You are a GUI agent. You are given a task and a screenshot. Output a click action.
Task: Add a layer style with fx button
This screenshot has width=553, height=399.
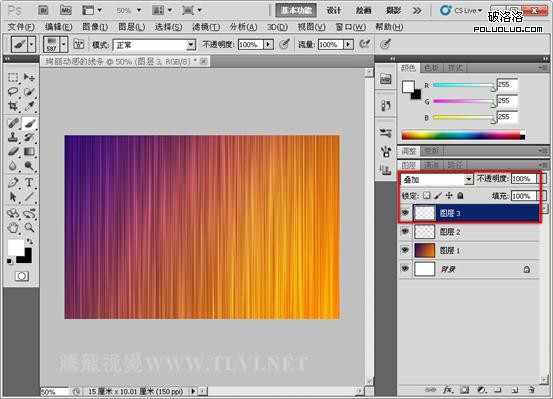pyautogui.click(x=448, y=390)
